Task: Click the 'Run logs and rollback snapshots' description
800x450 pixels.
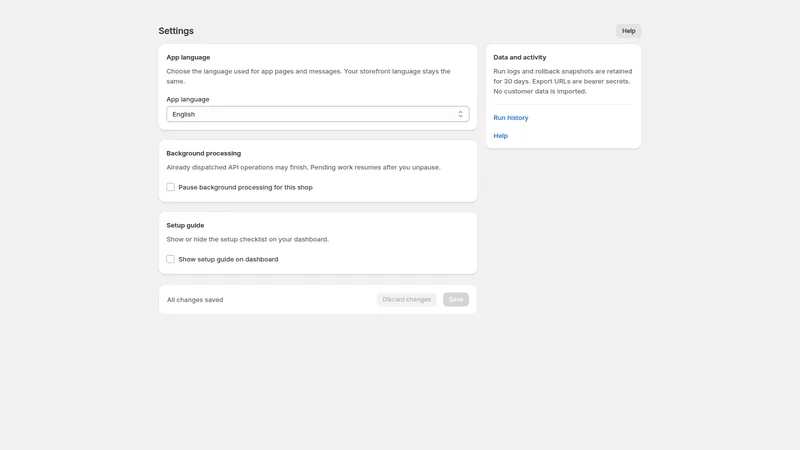Action: click(563, 81)
